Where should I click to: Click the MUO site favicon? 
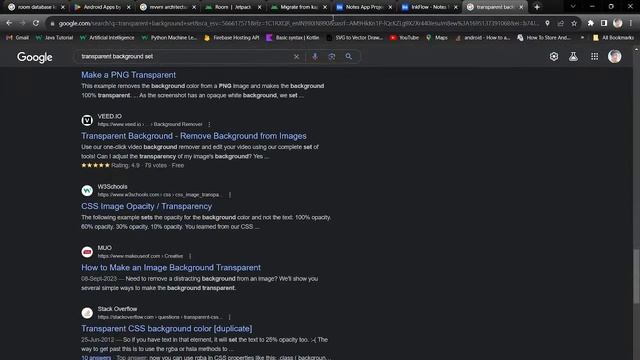point(87,252)
